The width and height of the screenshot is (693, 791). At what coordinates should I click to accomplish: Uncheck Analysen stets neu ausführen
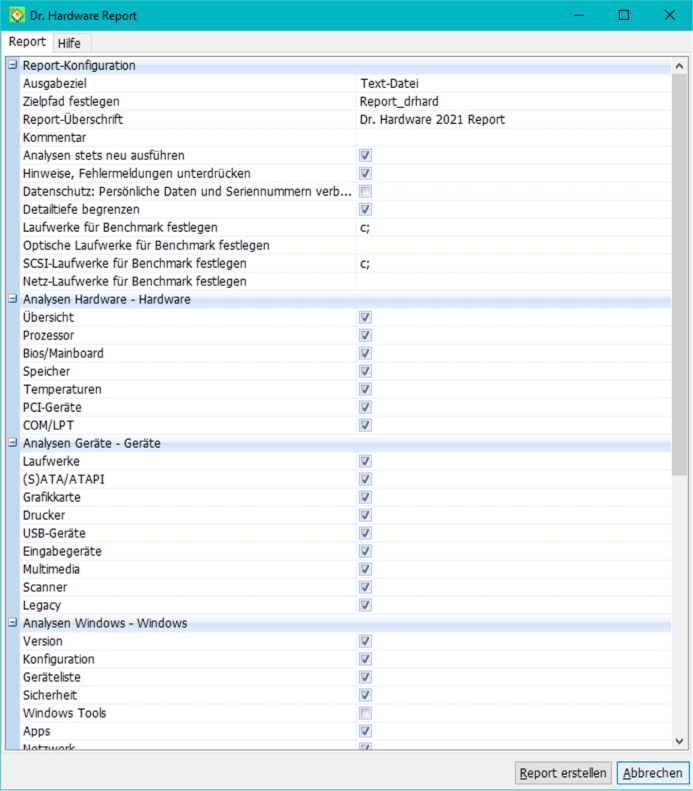pyautogui.click(x=366, y=156)
